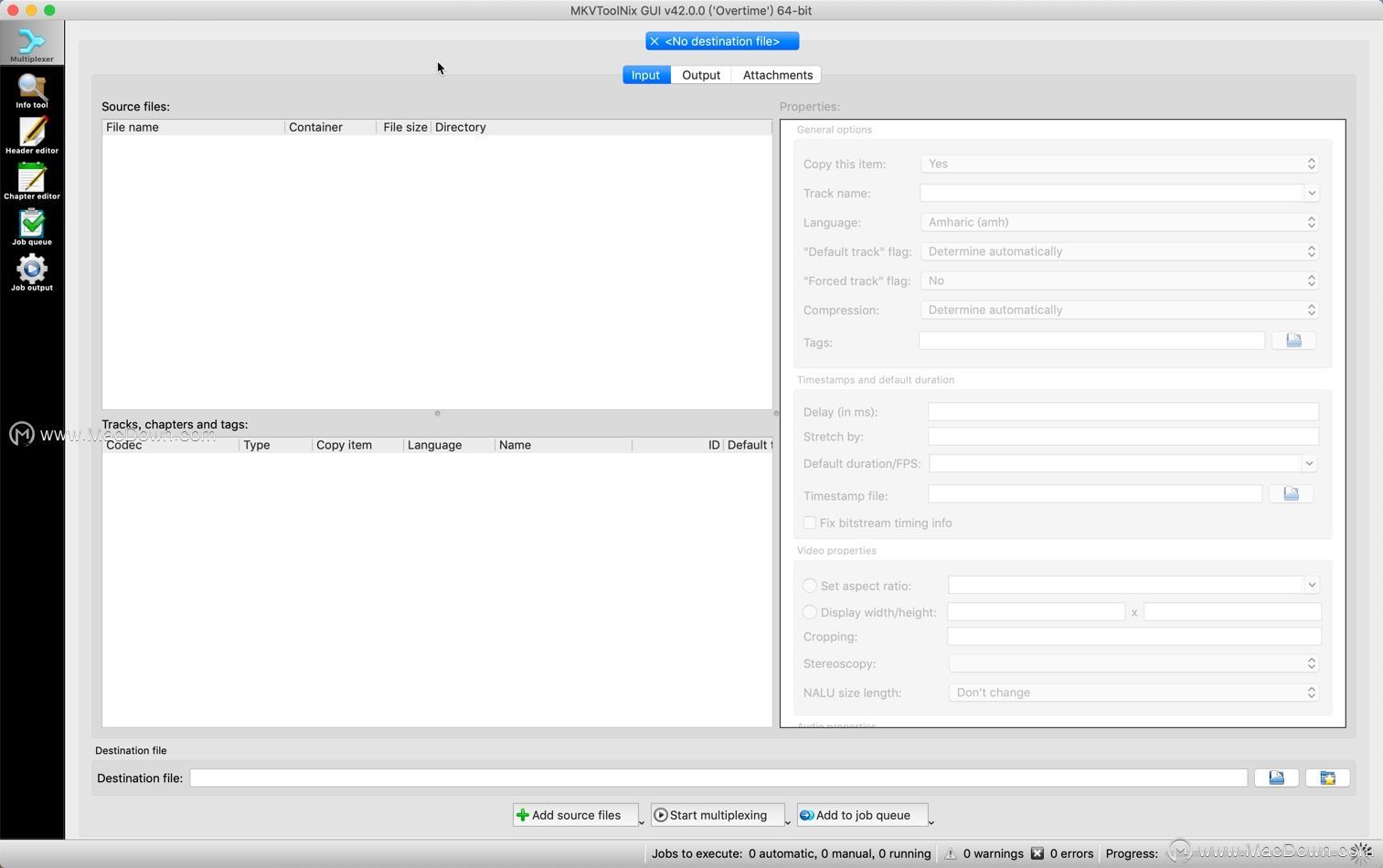The image size is (1383, 868).
Task: Select the No destination file tab
Action: (722, 41)
